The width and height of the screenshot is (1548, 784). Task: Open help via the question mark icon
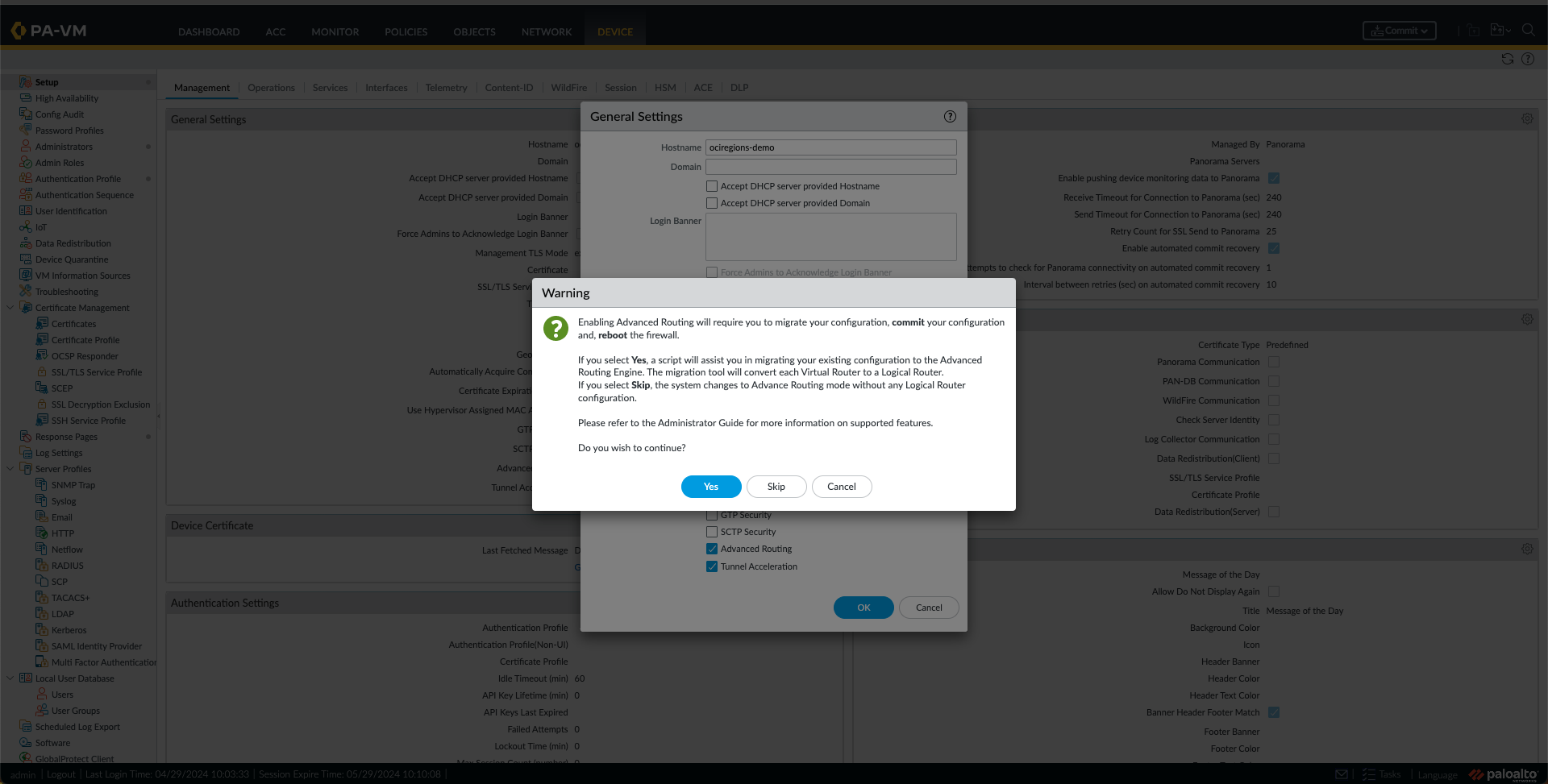(1529, 59)
